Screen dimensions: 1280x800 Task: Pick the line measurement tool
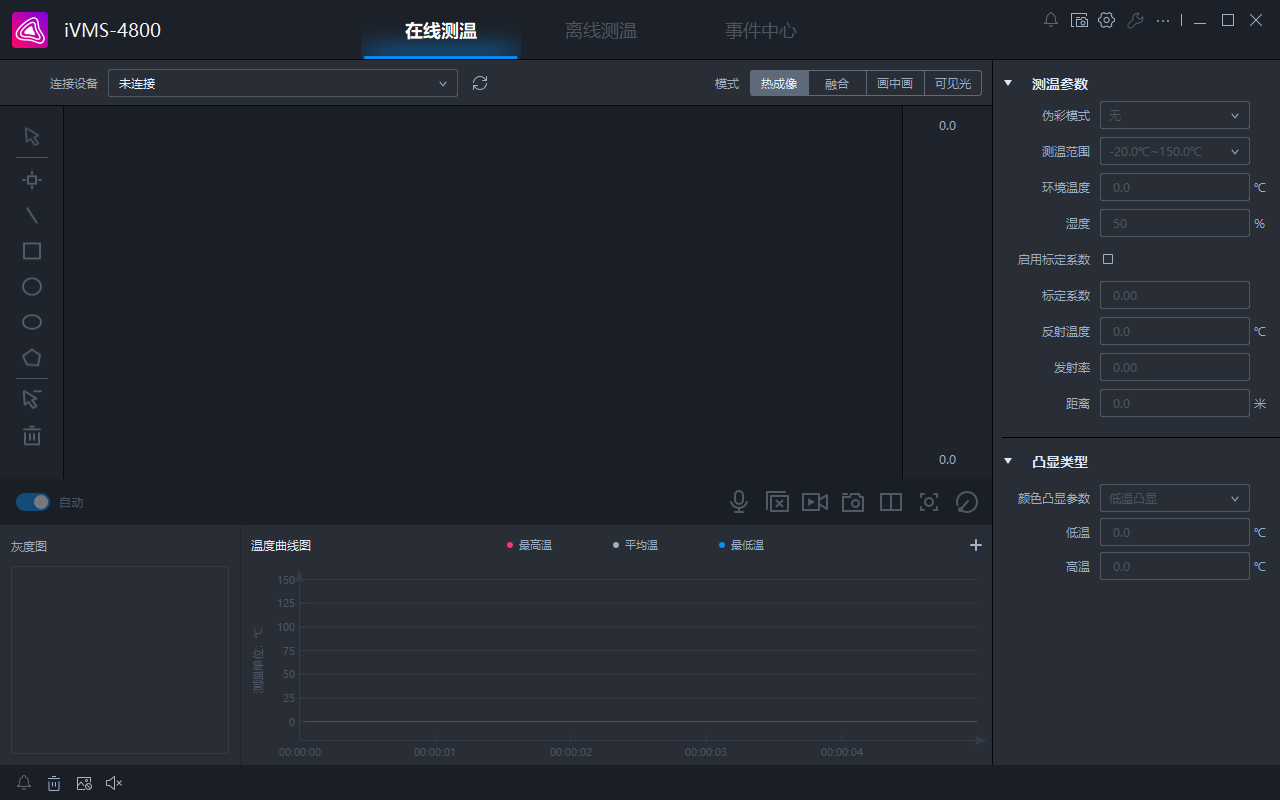pyautogui.click(x=32, y=215)
